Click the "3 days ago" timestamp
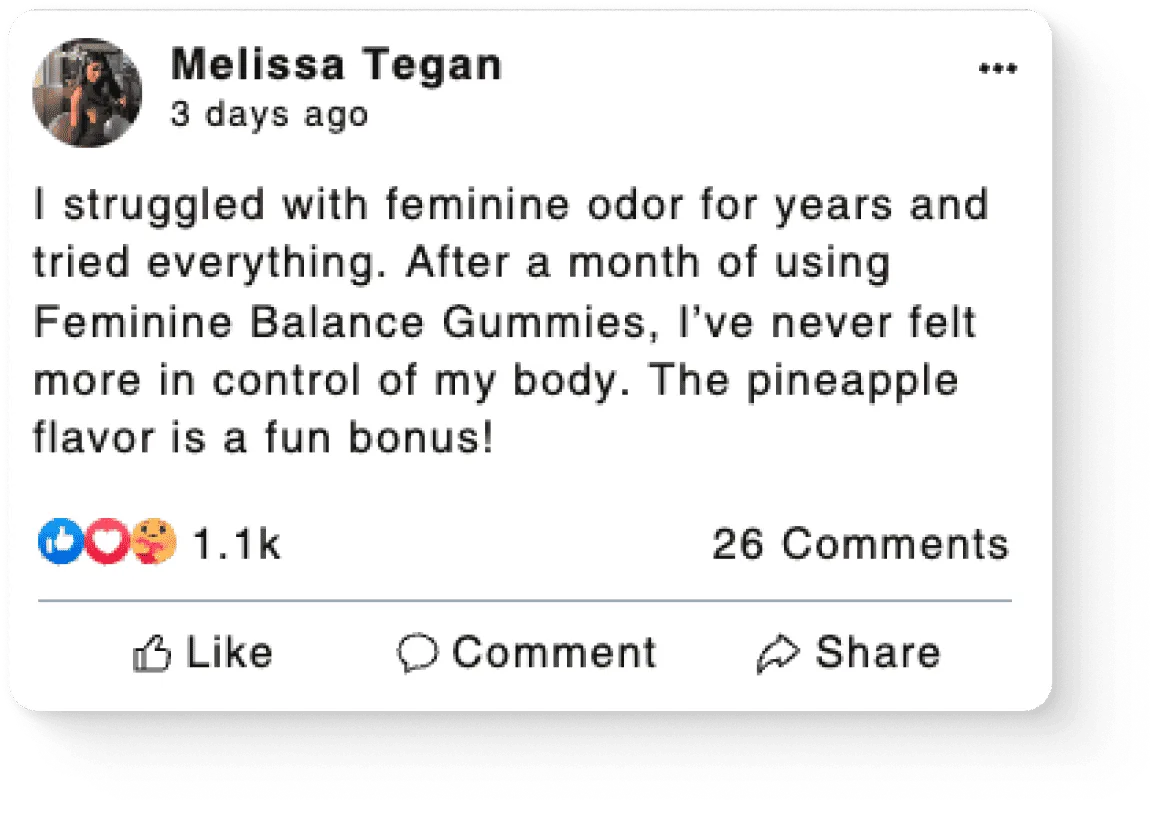Screen dimensions: 1174x824 coord(269,115)
